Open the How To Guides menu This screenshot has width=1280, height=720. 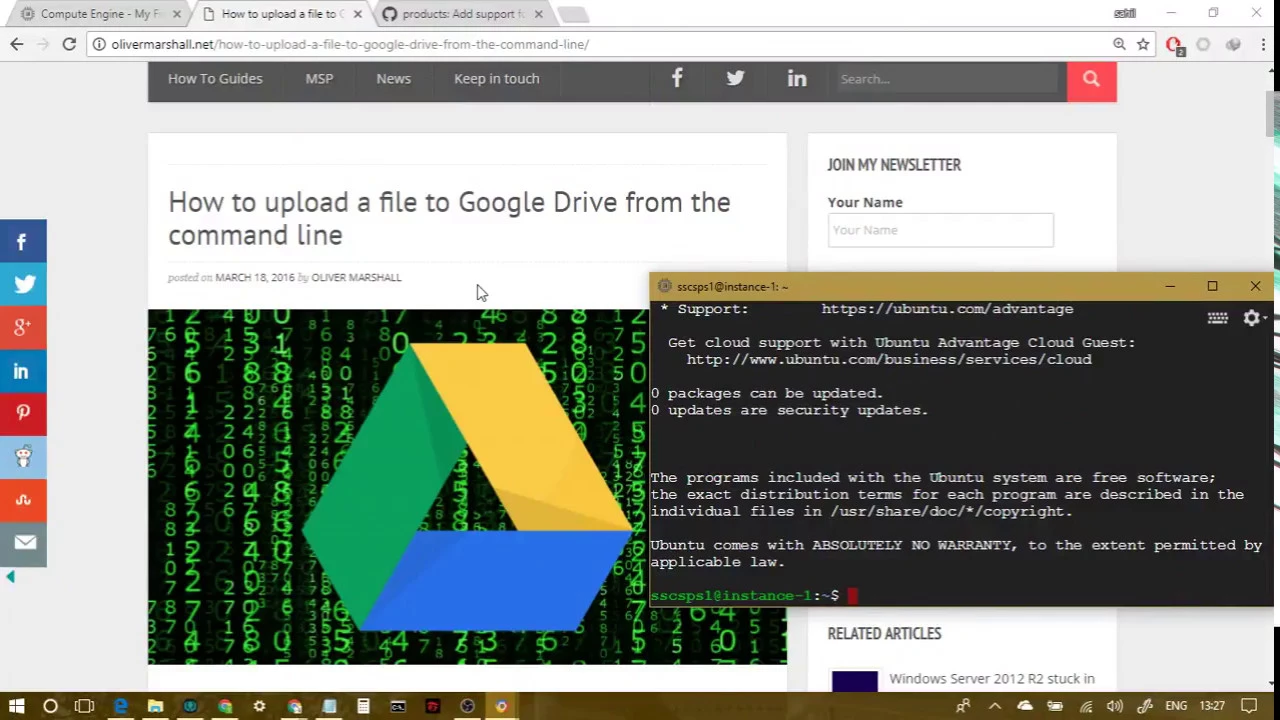tap(215, 79)
